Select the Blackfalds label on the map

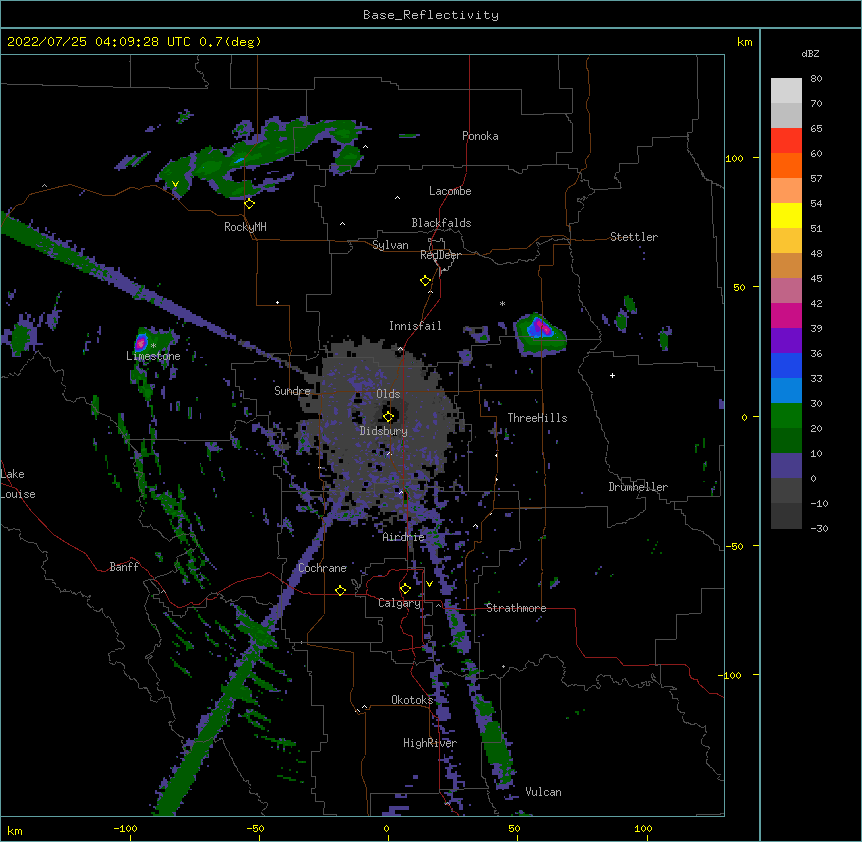tap(441, 223)
